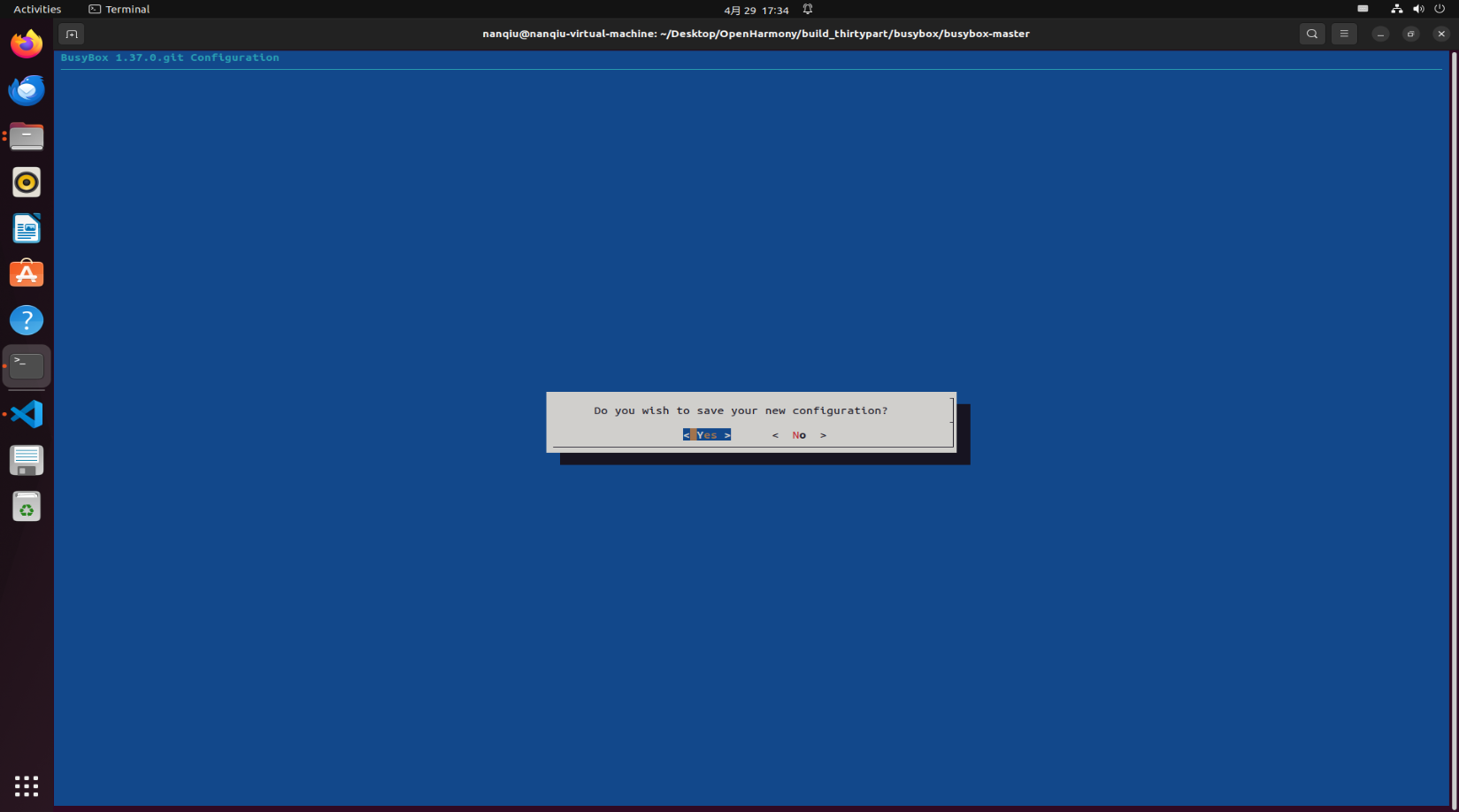Open the Activities overview
The height and width of the screenshot is (812, 1459).
(37, 9)
